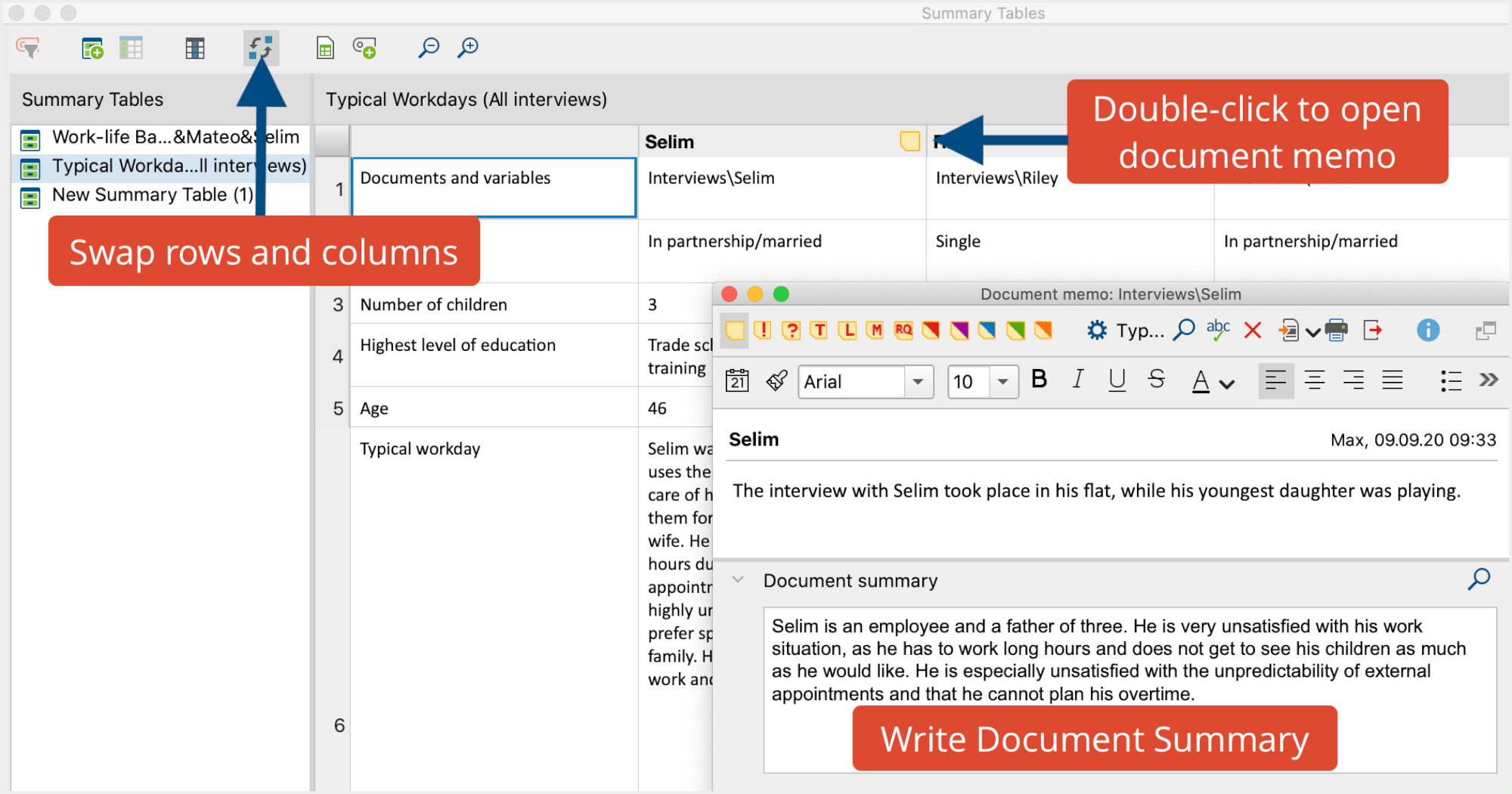Expand the import options arrow
Screen dimensions: 1512x794
[1312, 332]
